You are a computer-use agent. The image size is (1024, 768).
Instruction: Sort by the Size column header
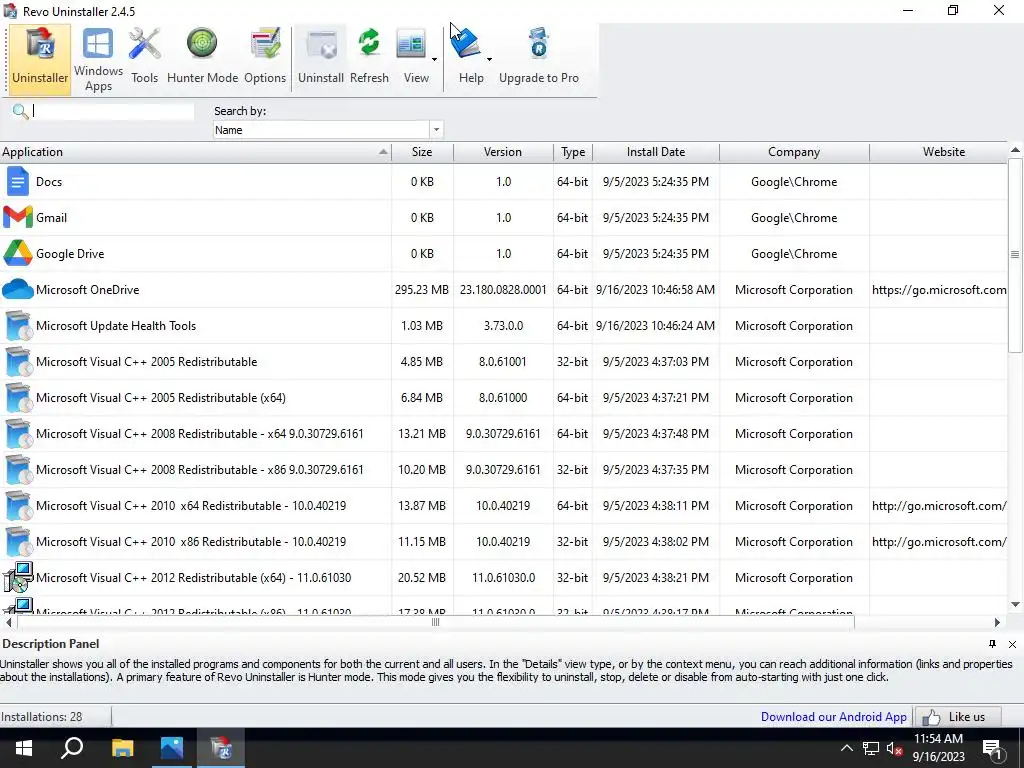[422, 152]
